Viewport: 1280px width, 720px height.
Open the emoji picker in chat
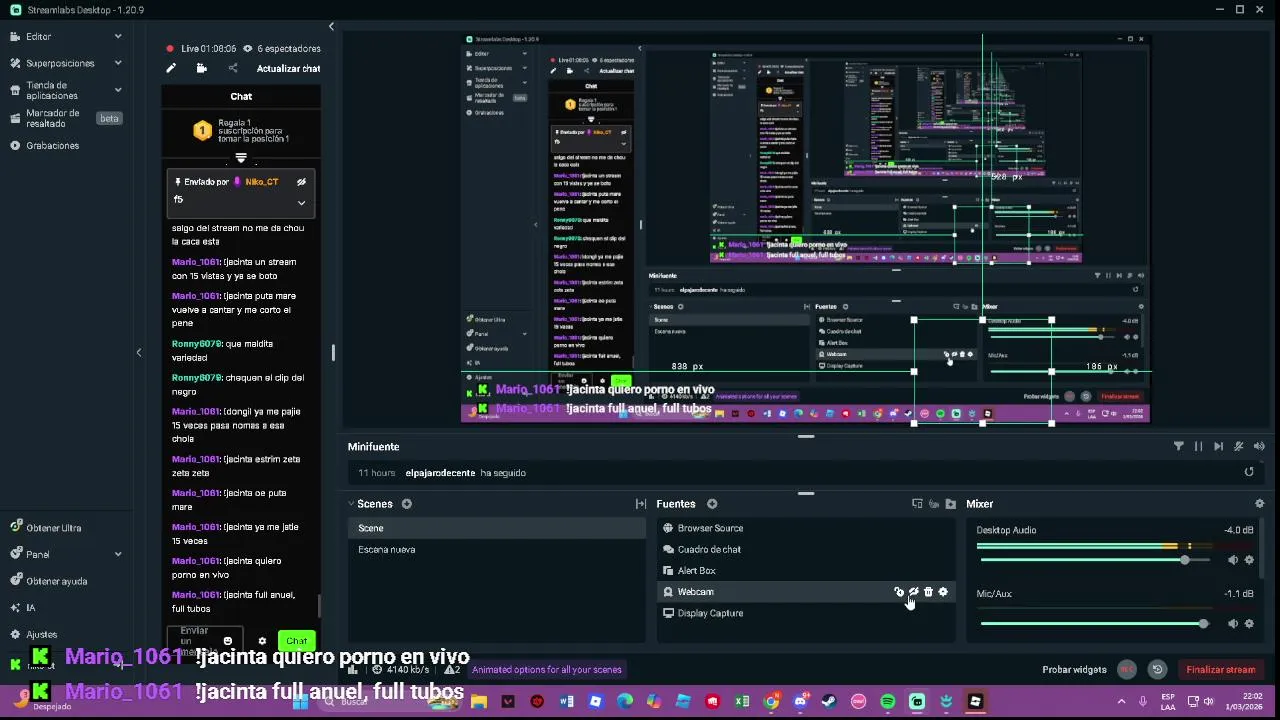point(228,641)
